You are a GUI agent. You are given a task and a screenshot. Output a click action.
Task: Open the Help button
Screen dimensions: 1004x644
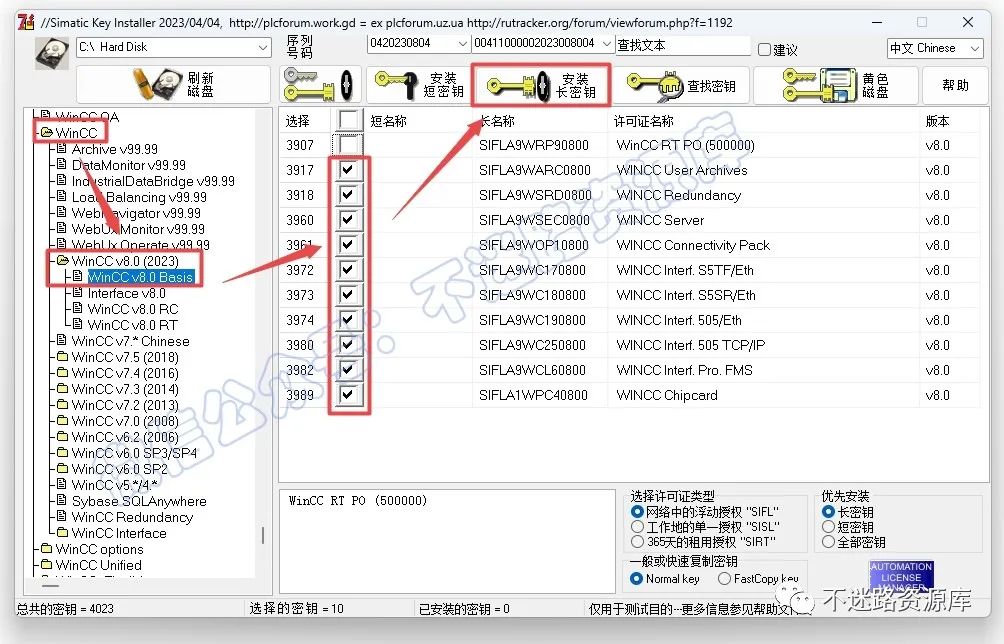click(x=955, y=85)
